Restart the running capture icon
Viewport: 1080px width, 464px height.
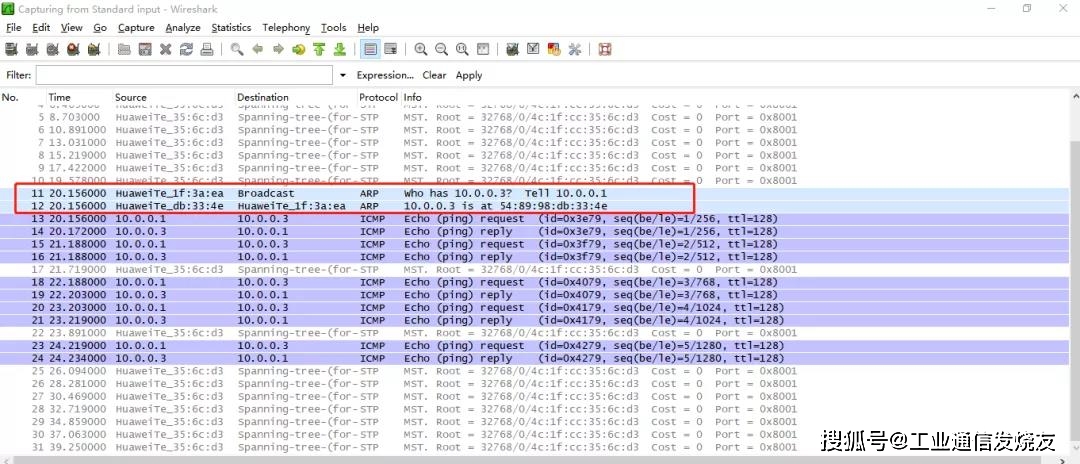(94, 50)
